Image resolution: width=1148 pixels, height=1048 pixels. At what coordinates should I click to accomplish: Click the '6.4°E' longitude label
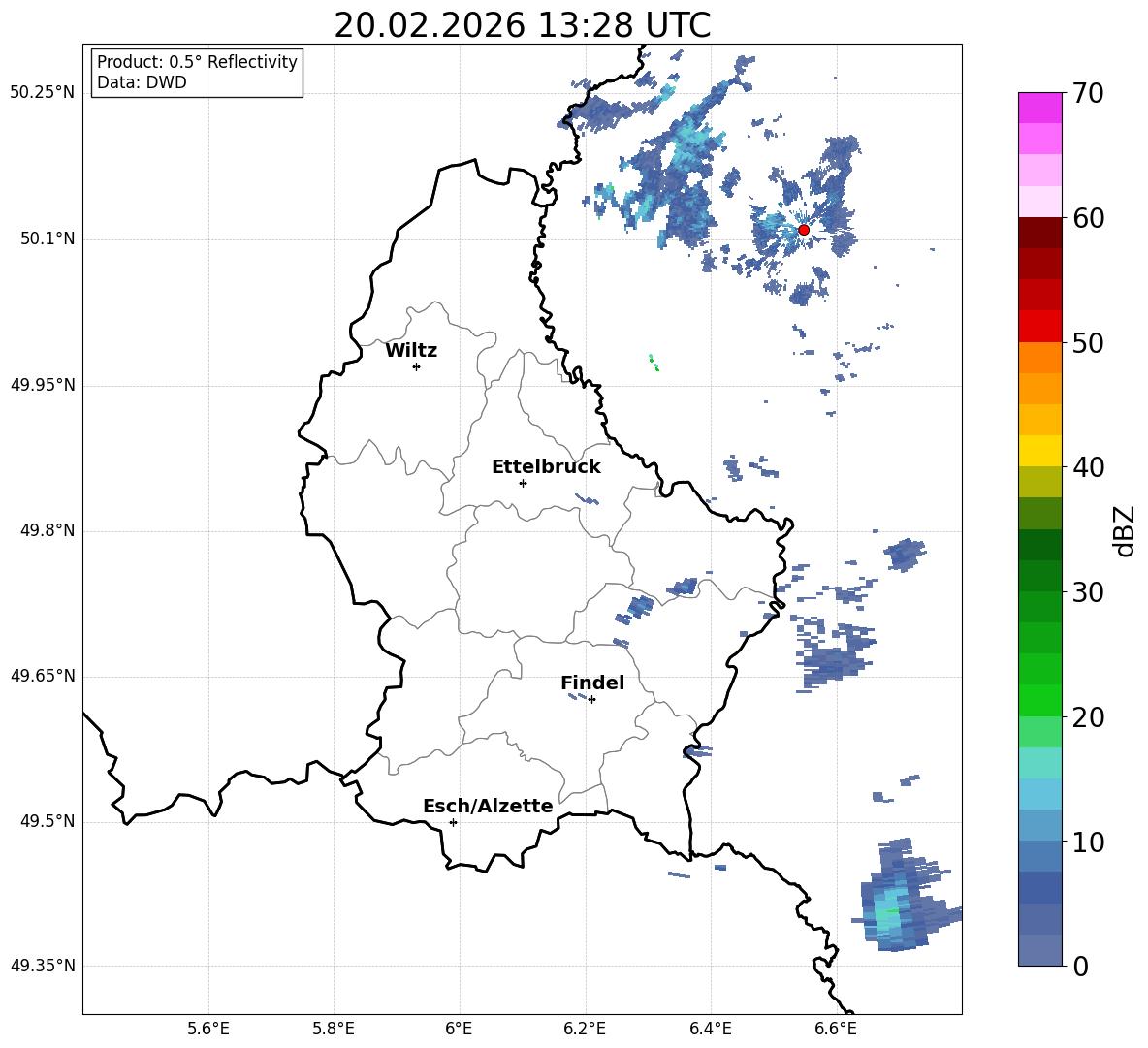710,1029
